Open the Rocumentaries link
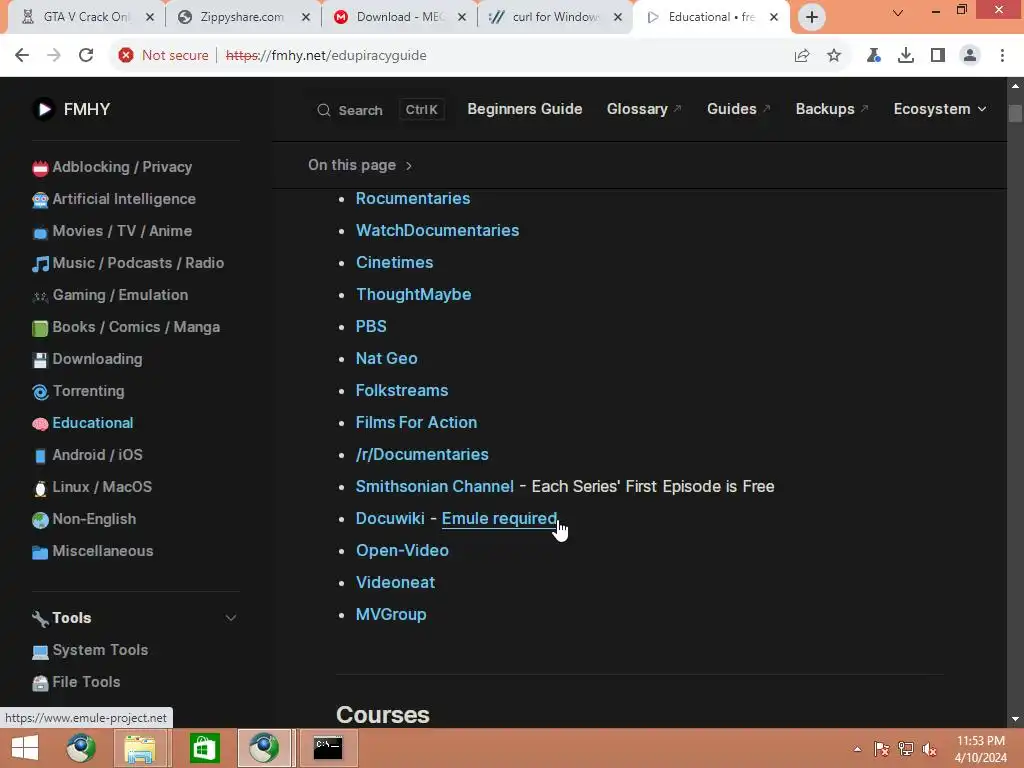This screenshot has width=1024, height=768. point(413,199)
